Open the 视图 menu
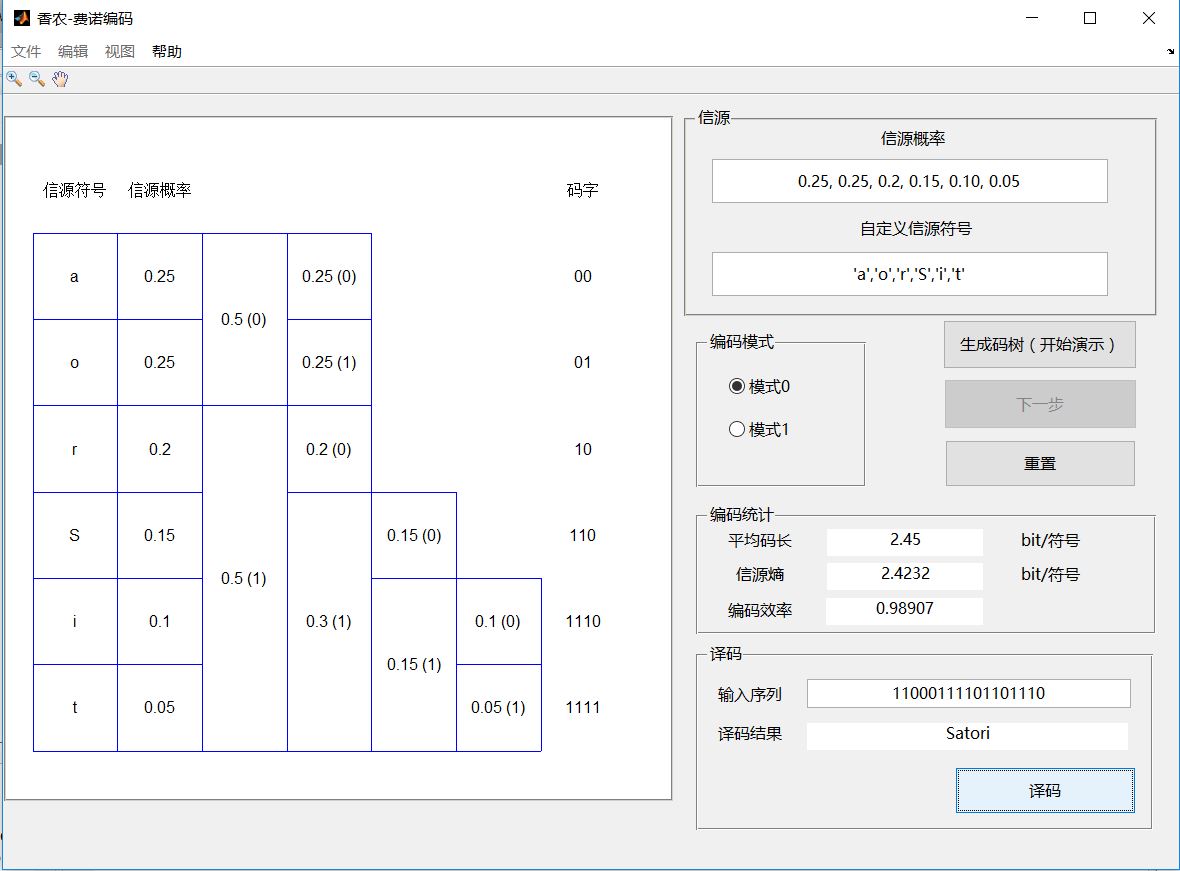 [120, 52]
